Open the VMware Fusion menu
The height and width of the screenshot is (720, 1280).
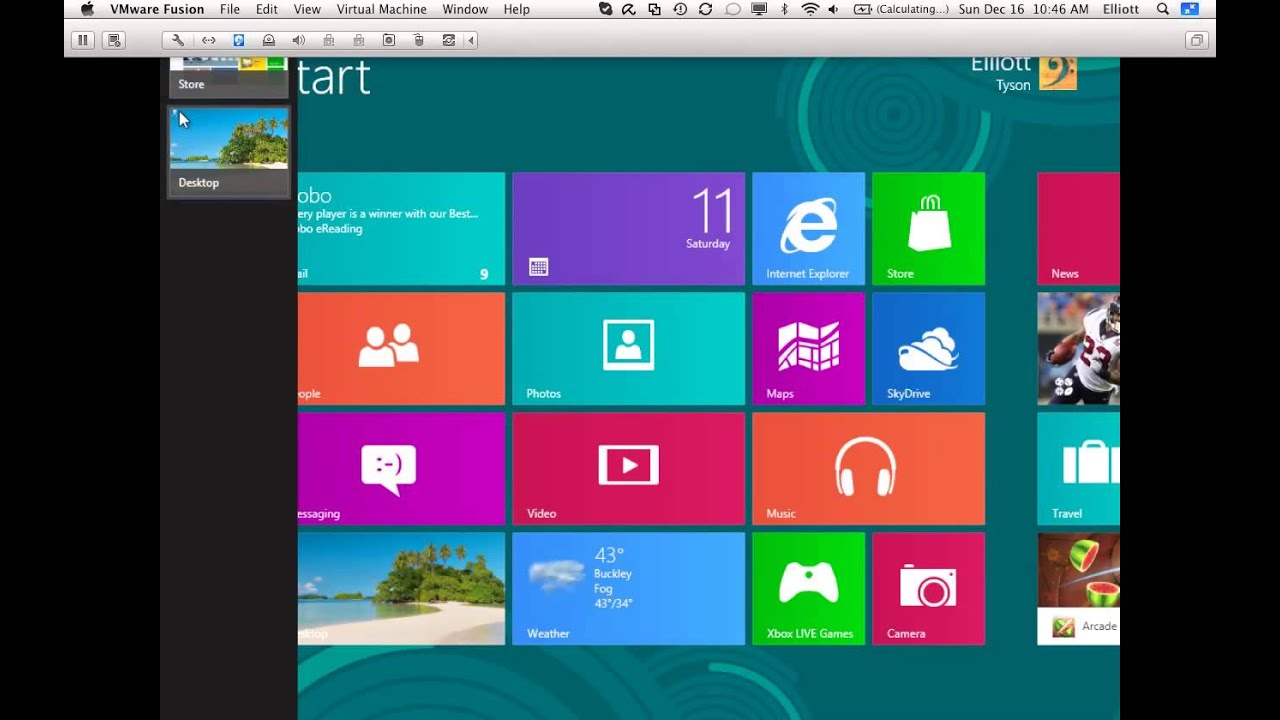point(157,9)
